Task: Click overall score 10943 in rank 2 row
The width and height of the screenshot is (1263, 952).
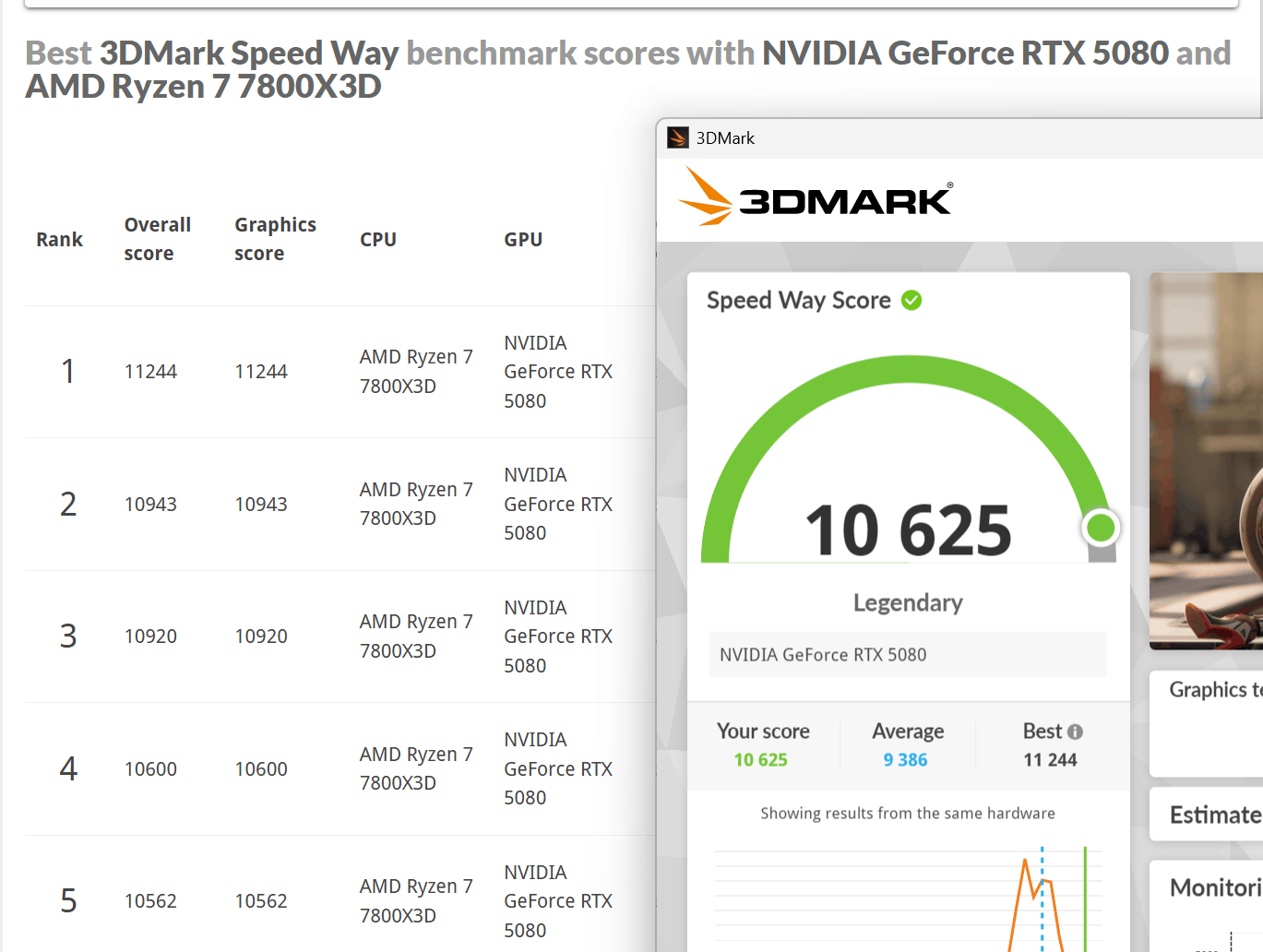Action: coord(150,505)
